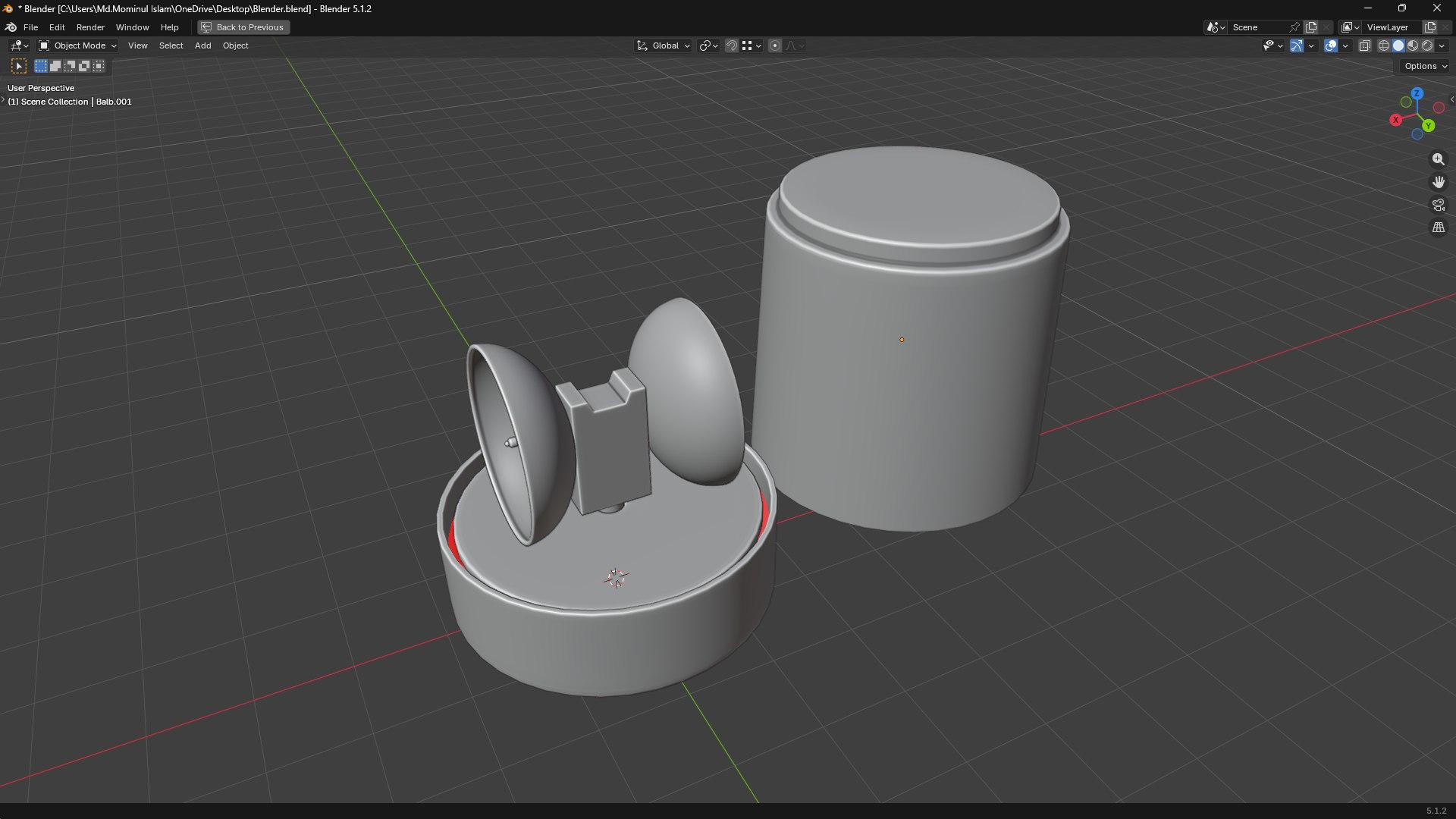This screenshot has width=1456, height=819.
Task: Click the Y axis on navigation gizmo
Action: click(1429, 126)
